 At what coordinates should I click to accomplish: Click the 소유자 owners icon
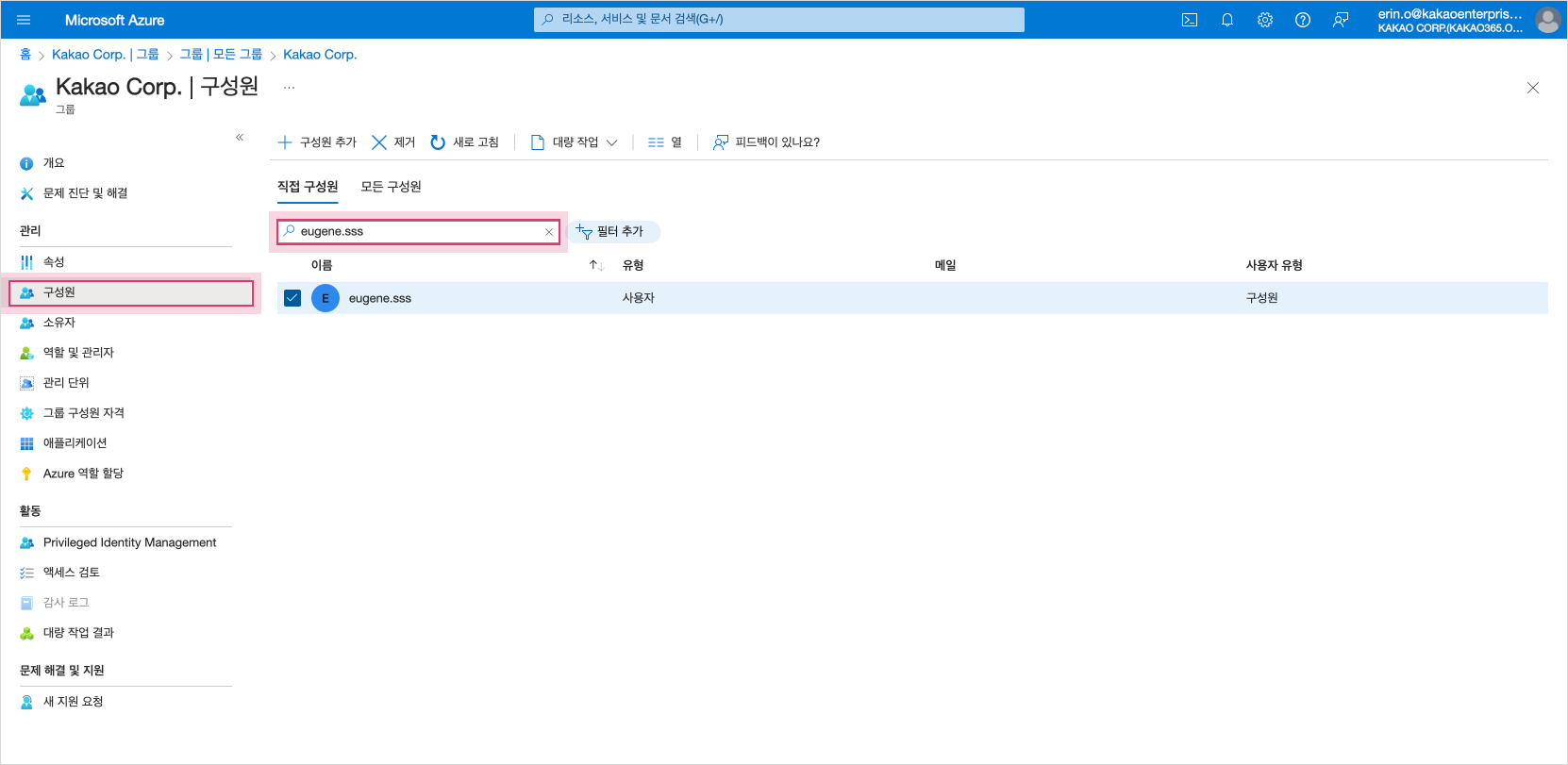(x=26, y=323)
